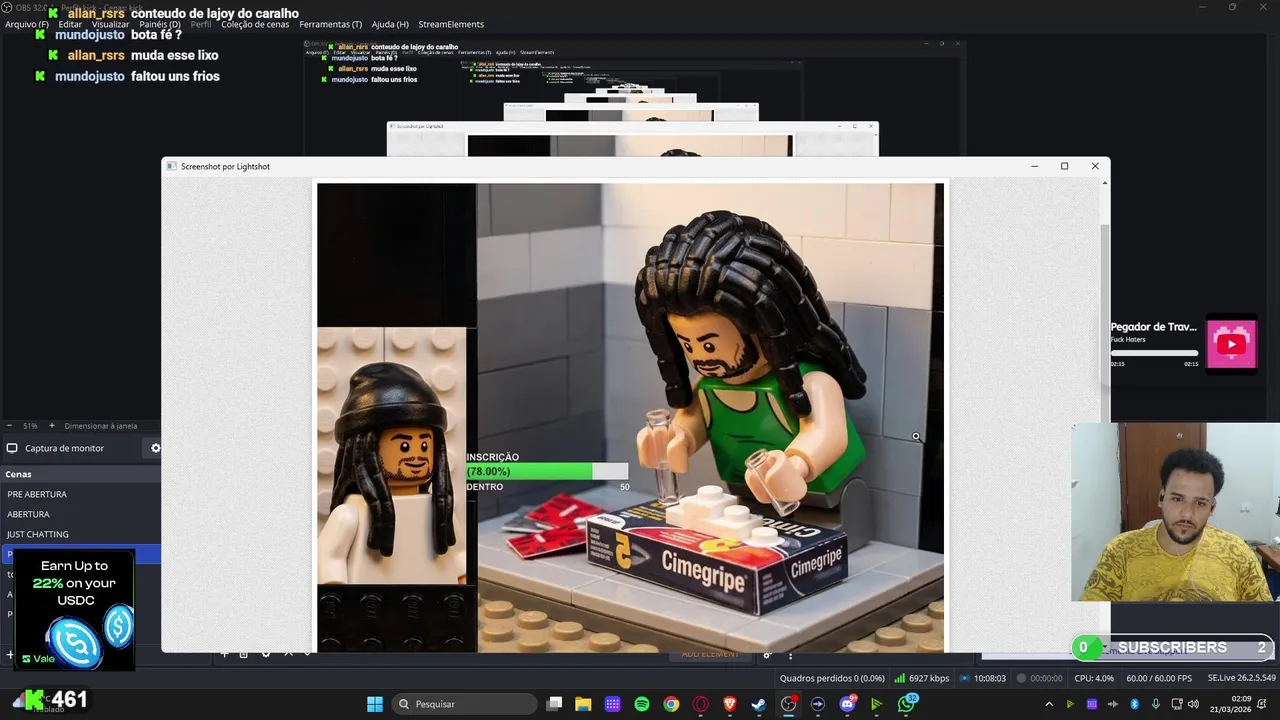Open Opera browser from the taskbar
The width and height of the screenshot is (1280, 720).
[701, 704]
